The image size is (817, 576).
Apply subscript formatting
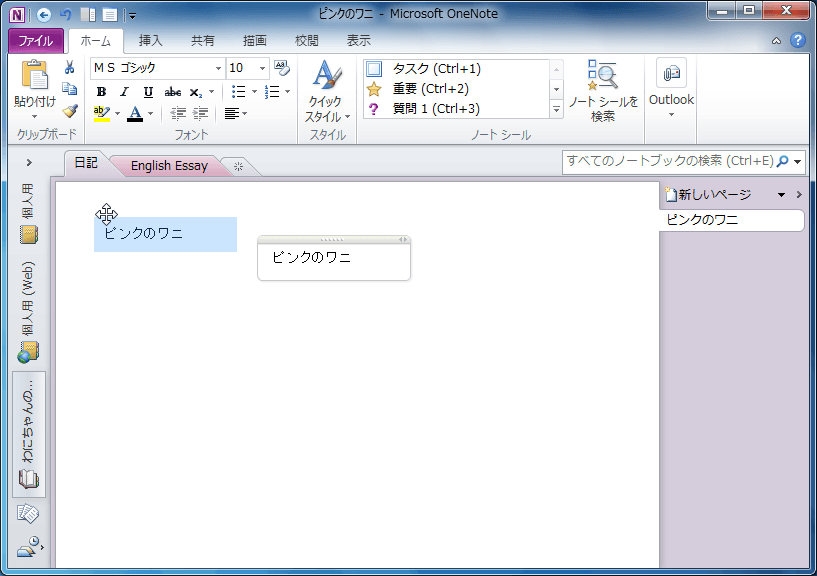195,92
